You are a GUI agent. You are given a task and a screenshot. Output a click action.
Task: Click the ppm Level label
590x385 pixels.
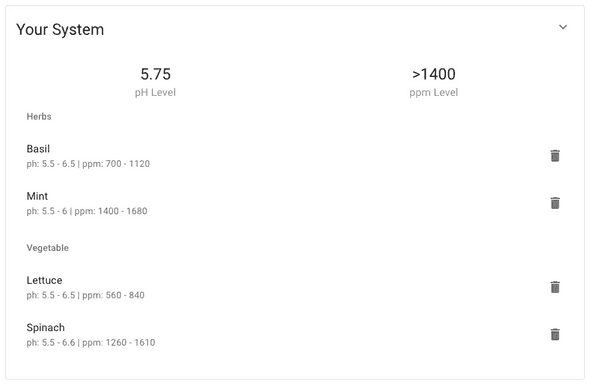433,93
